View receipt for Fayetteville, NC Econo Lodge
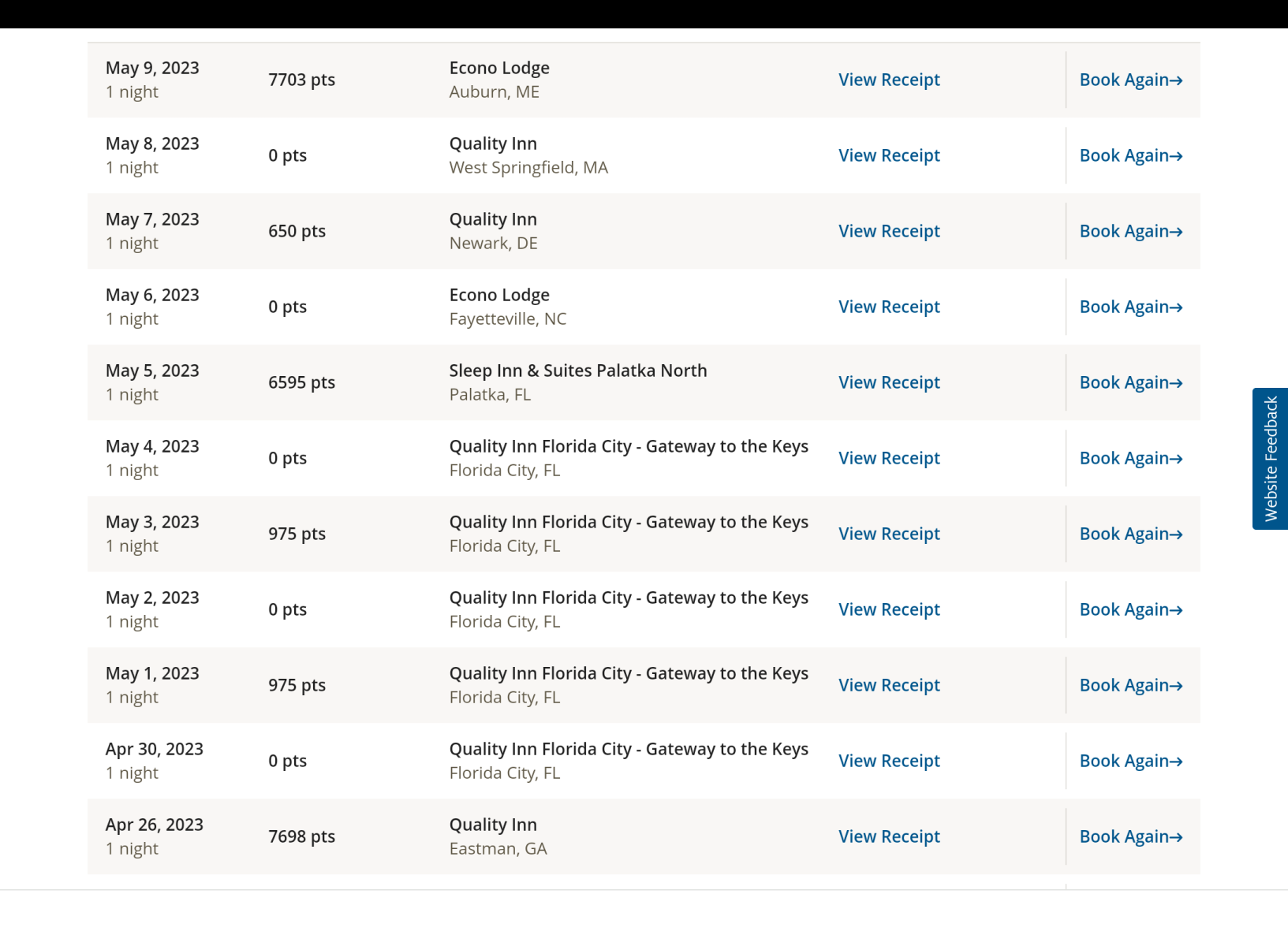This screenshot has width=1288, height=946. pos(889,307)
